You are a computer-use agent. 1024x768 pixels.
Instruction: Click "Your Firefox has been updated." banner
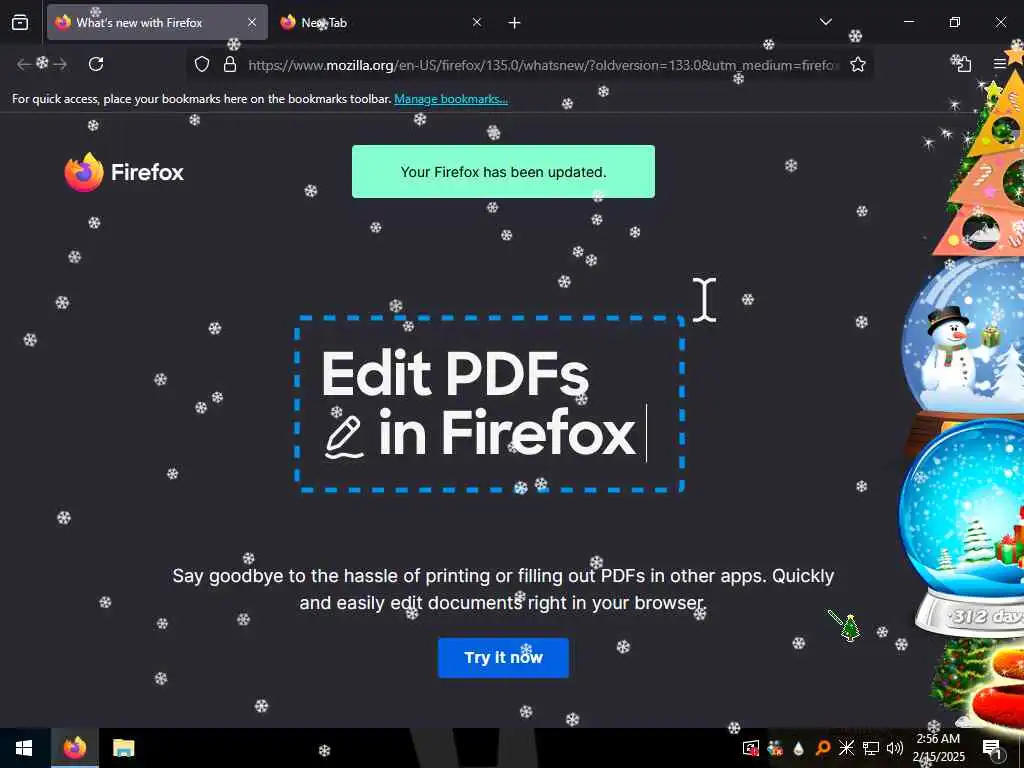pos(504,172)
